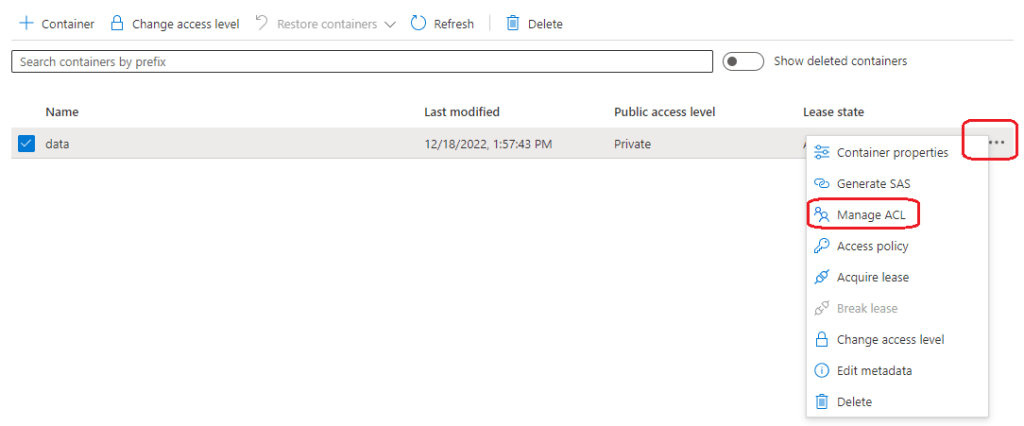
Task: Click the Edit metadata info icon
Action: tap(822, 370)
